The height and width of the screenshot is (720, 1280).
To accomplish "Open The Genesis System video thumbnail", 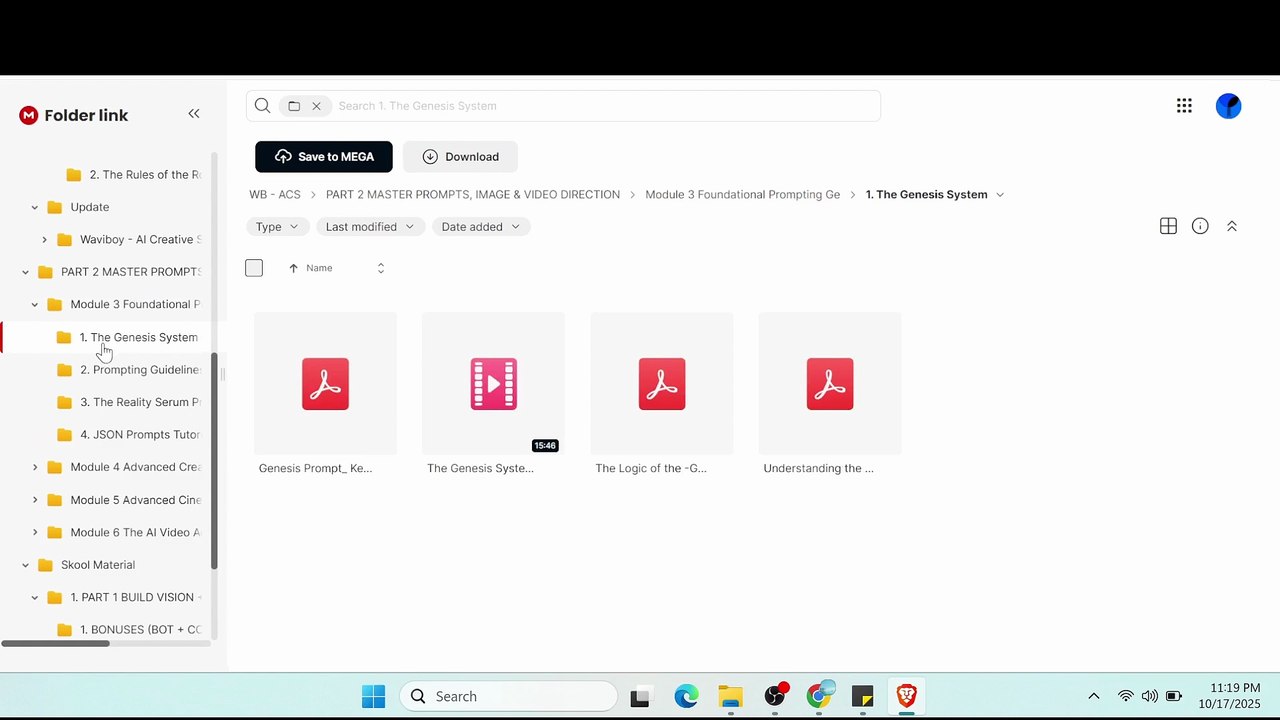I will point(493,384).
